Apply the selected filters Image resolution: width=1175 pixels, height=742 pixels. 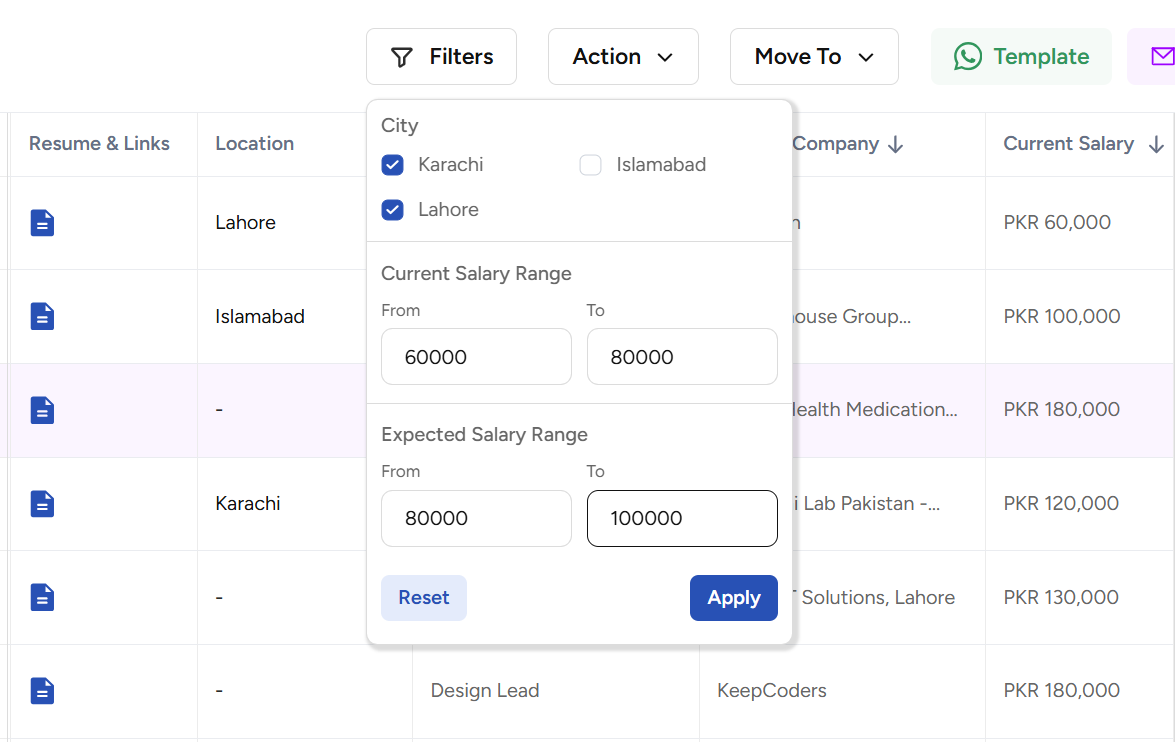click(x=733, y=598)
